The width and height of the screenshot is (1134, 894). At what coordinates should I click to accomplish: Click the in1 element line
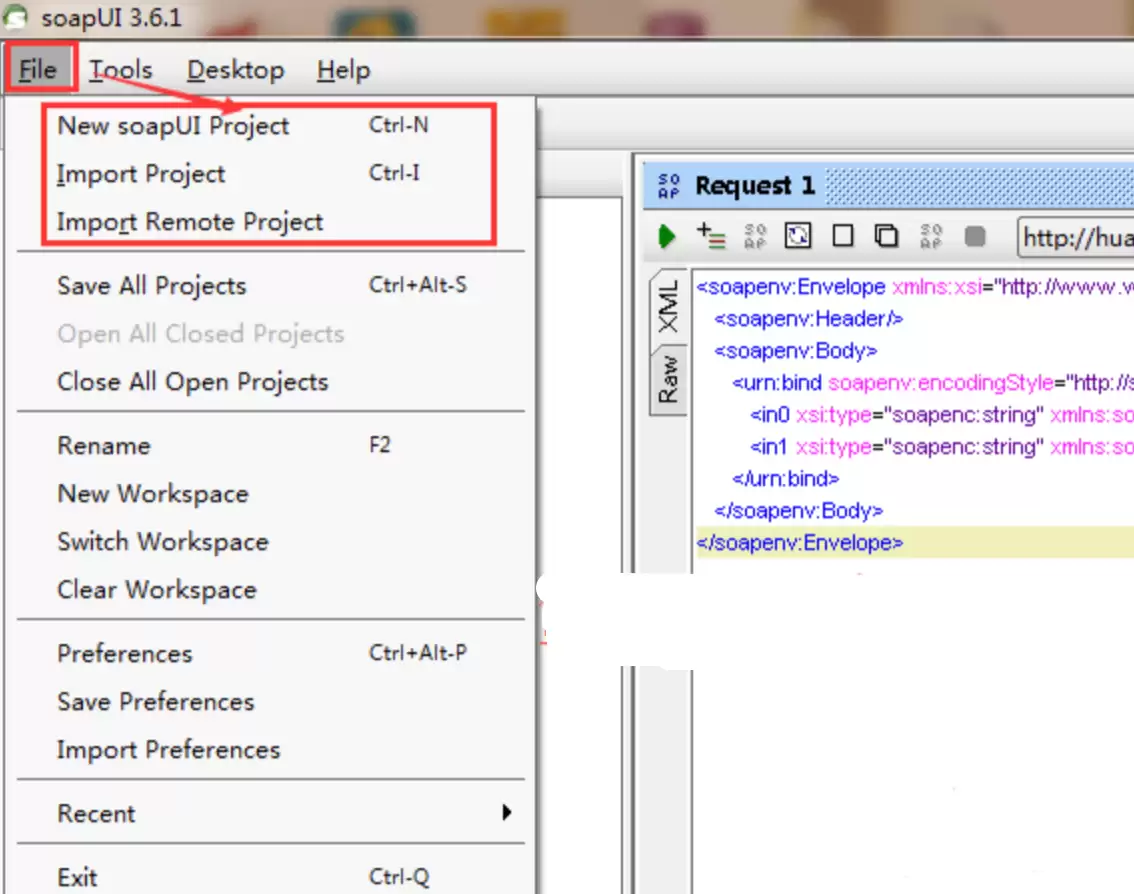tap(941, 447)
